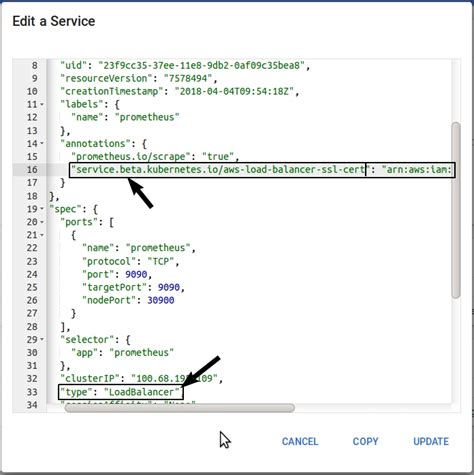The image size is (474, 475).
Task: Select line number 16 in gutter
Action: [x=32, y=170]
